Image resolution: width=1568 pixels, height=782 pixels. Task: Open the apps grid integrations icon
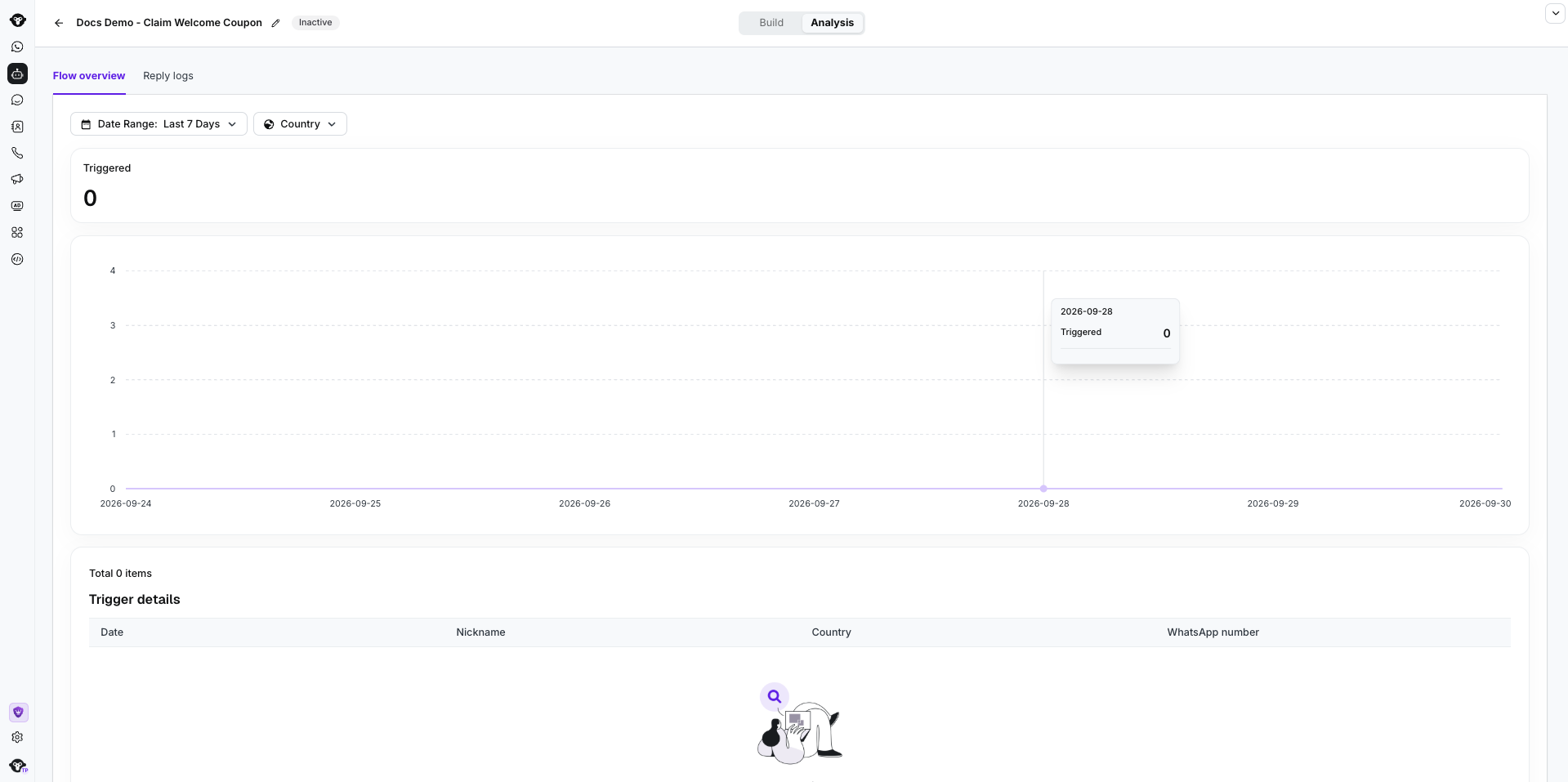(17, 232)
